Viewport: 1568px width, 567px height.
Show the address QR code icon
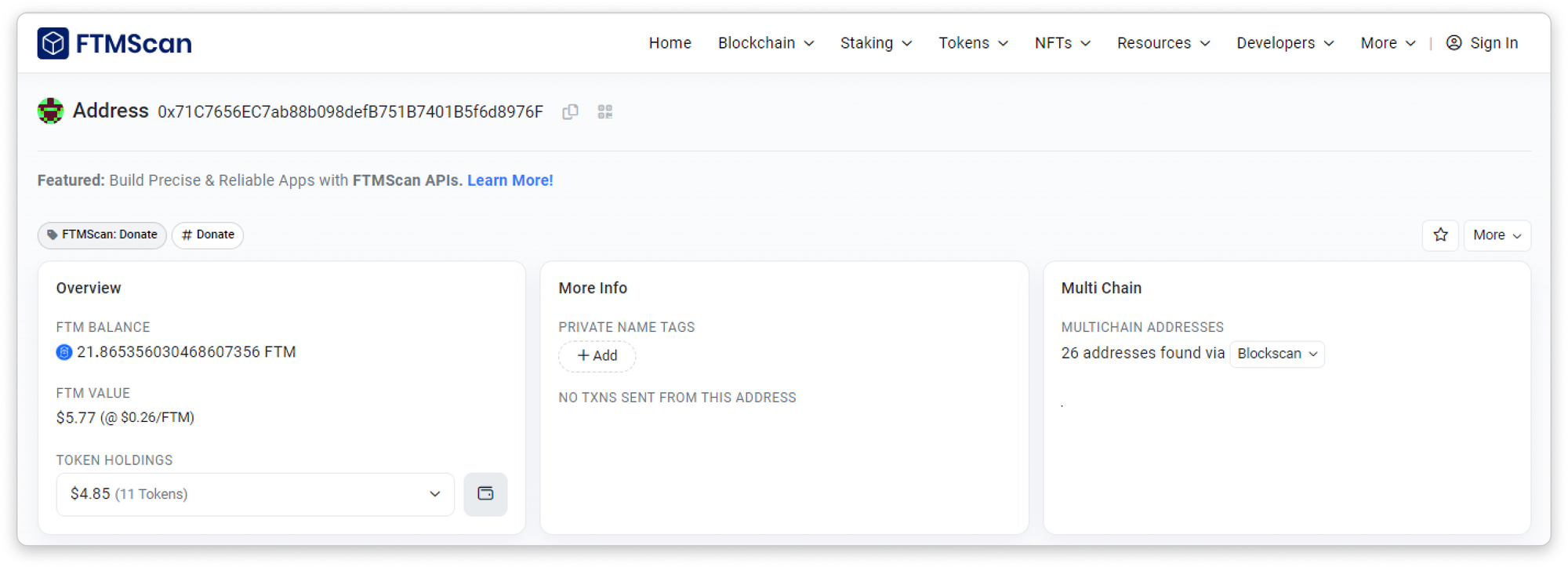coord(604,112)
